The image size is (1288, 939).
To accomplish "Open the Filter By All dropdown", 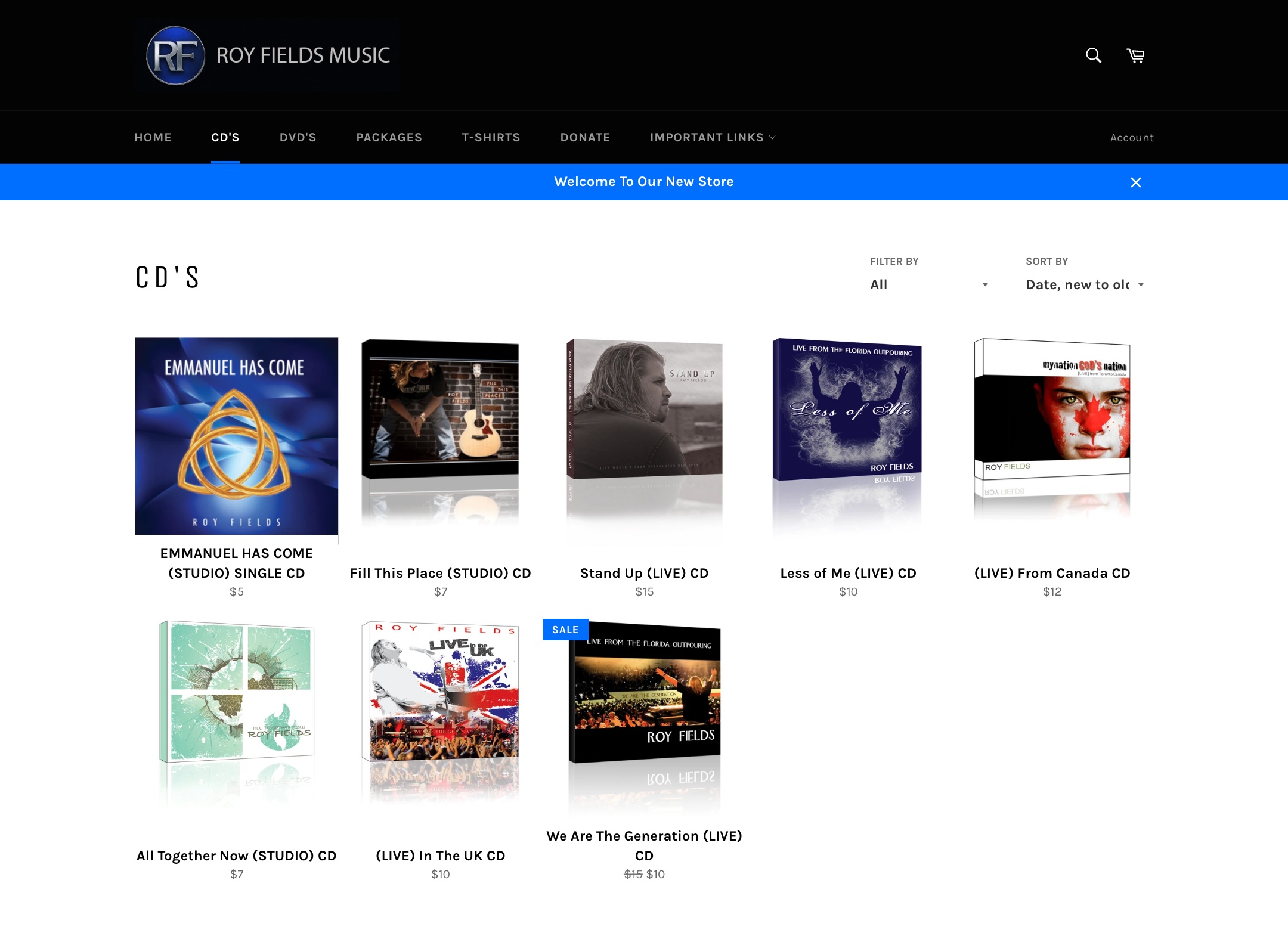I will (930, 284).
